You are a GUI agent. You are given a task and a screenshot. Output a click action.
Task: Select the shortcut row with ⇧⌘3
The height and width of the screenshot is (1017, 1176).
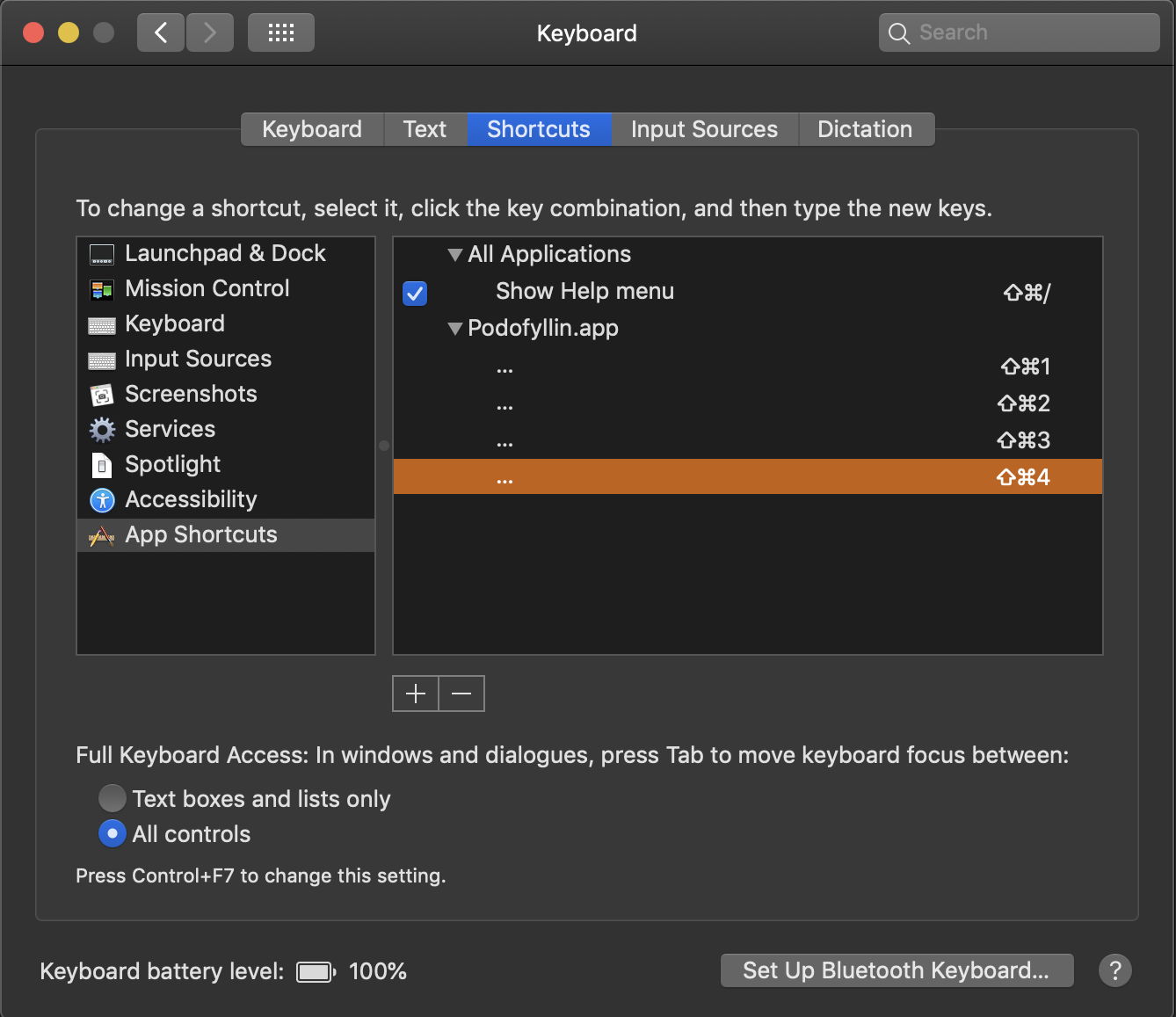(x=748, y=440)
